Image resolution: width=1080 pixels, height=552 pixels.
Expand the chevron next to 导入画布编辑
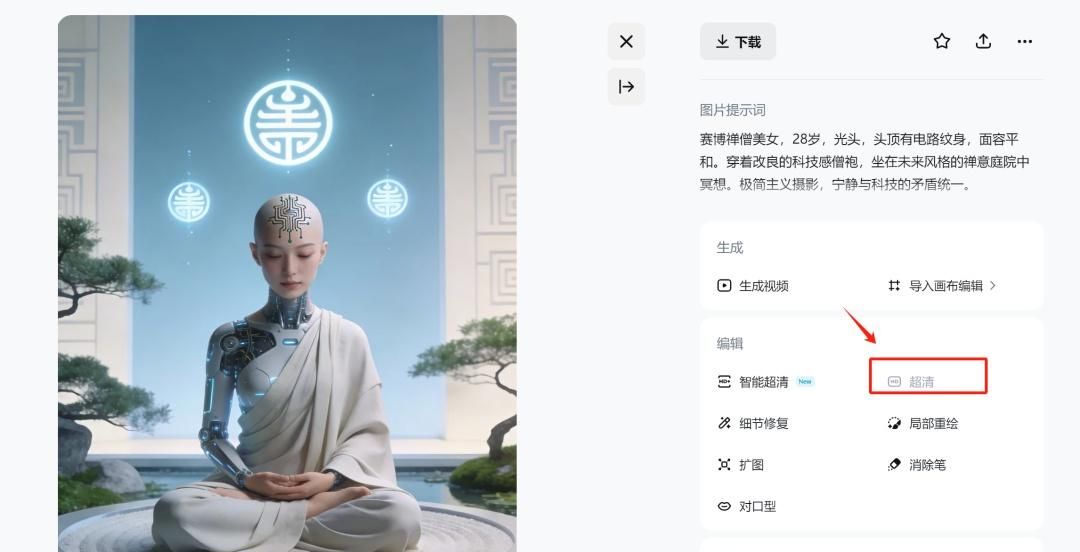point(993,285)
